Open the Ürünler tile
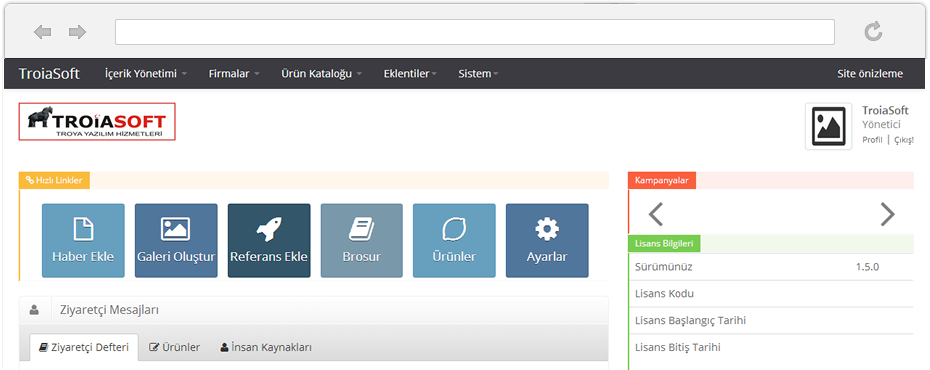This screenshot has width=930, height=370. (x=454, y=241)
